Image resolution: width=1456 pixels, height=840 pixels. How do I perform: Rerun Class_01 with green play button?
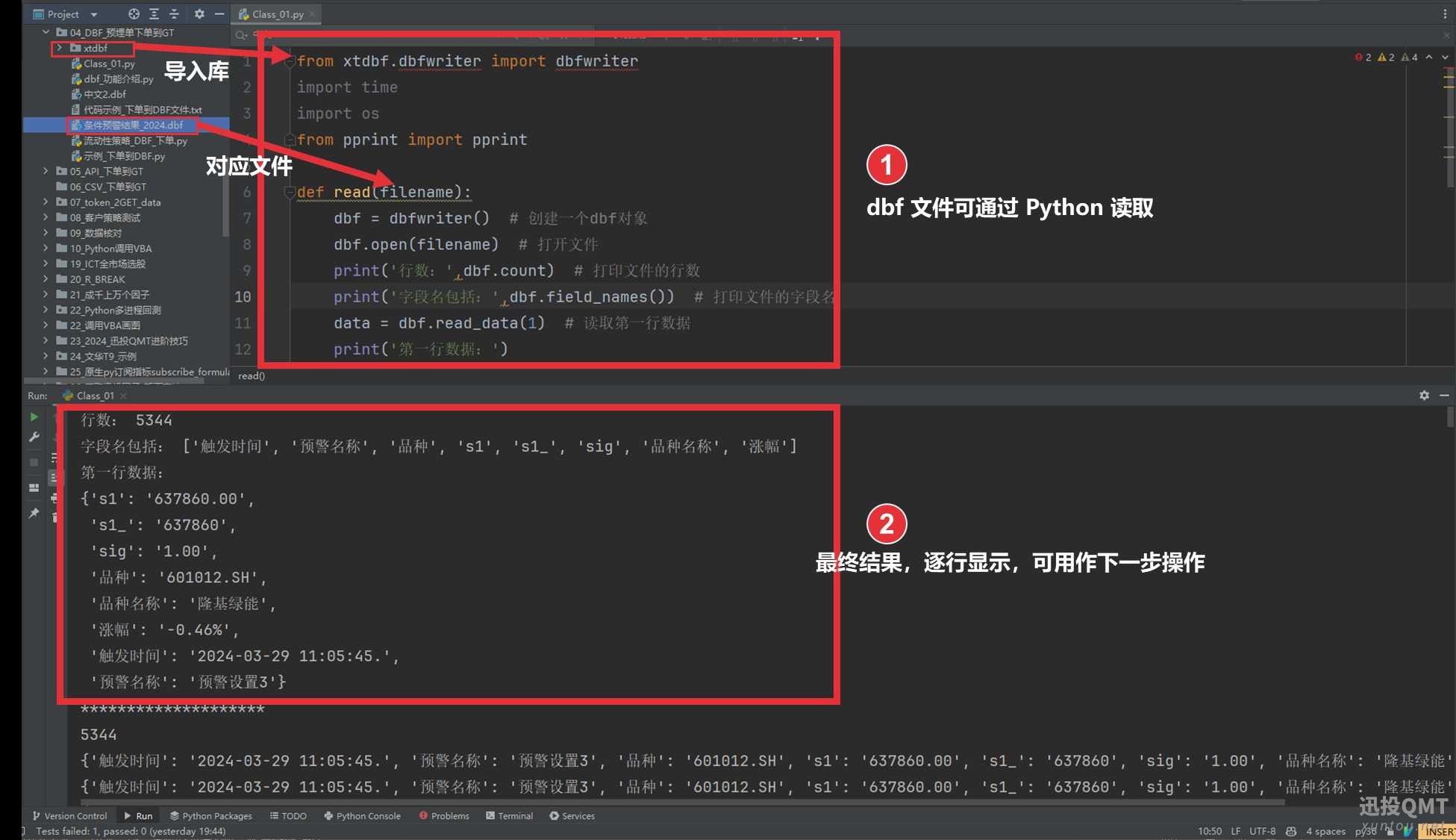coord(34,417)
